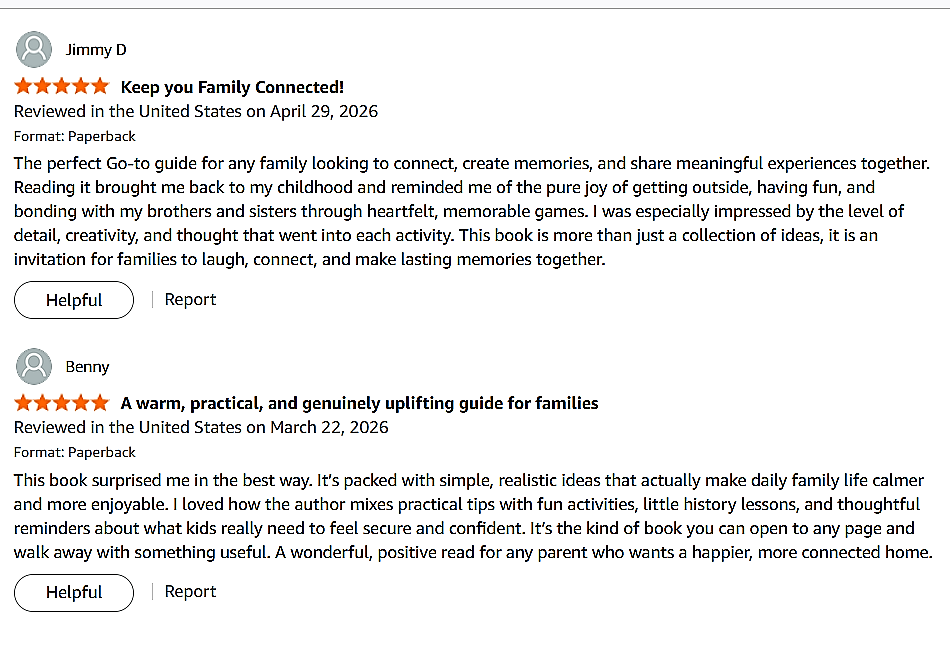Image resolution: width=950 pixels, height=656 pixels.
Task: Report Jimmy D's review
Action: point(190,299)
